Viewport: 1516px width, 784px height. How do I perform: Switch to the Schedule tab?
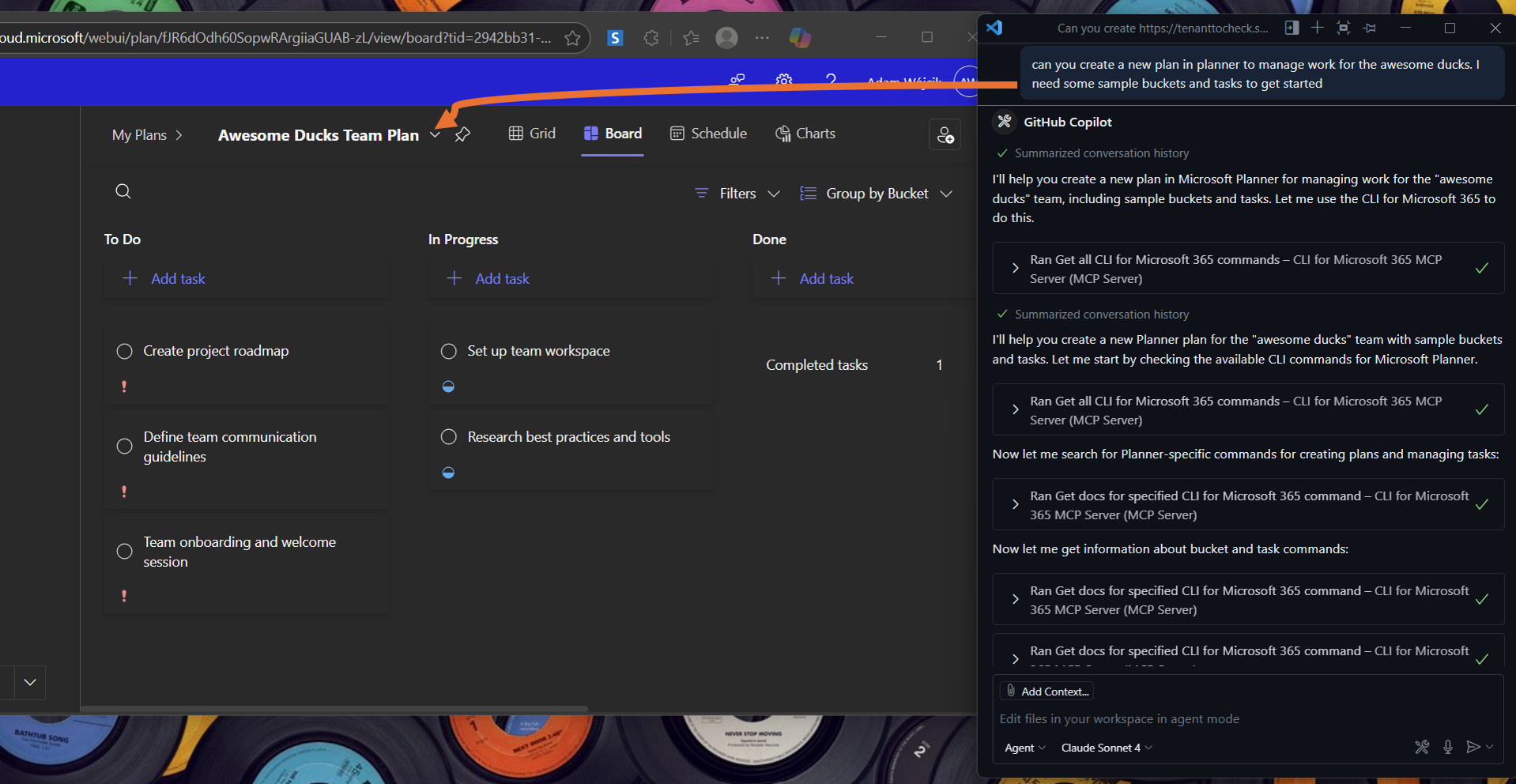[x=708, y=133]
